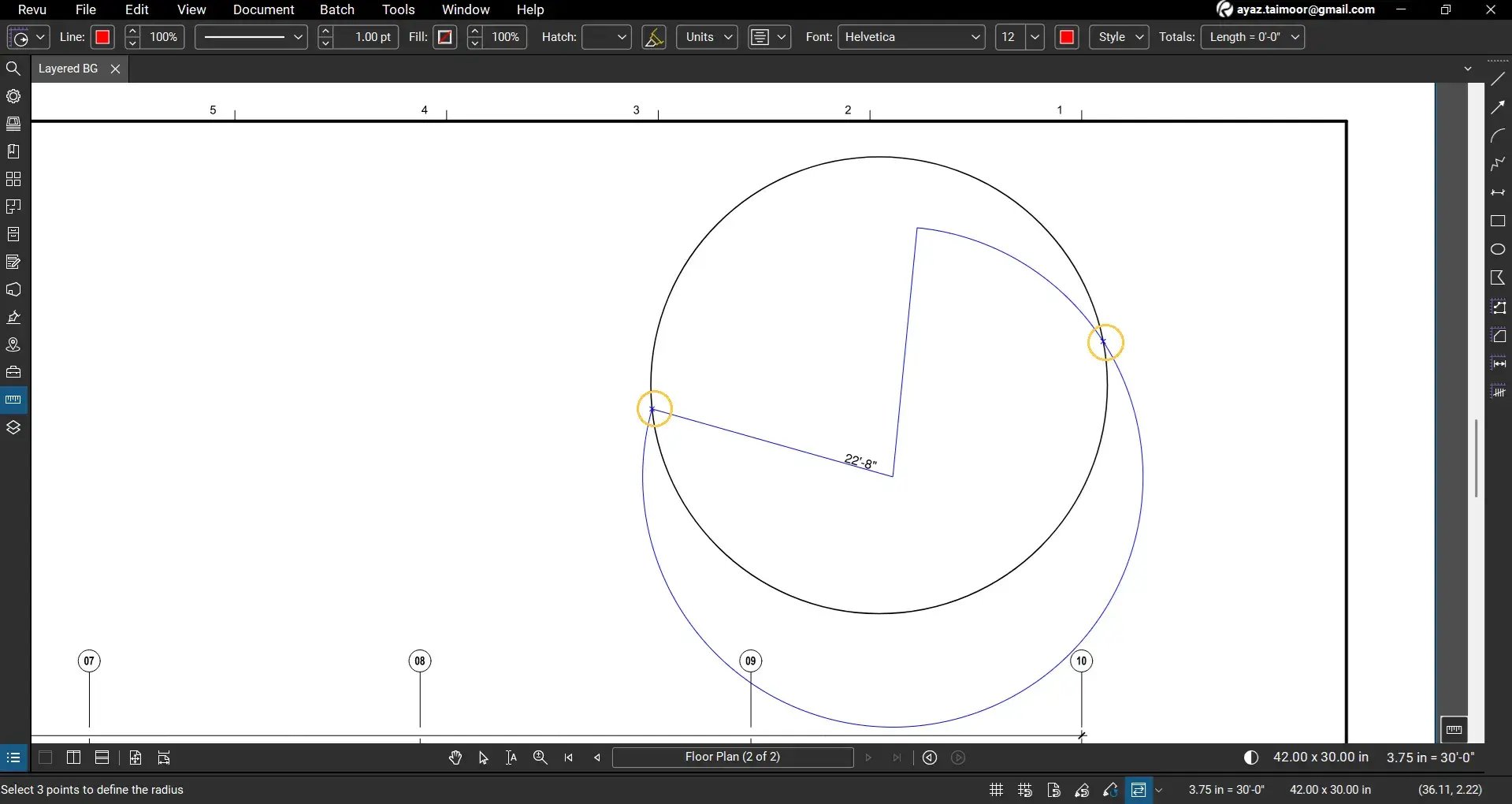This screenshot has height=804, width=1512.
Task: Open the Markups List panel
Action: (13, 261)
